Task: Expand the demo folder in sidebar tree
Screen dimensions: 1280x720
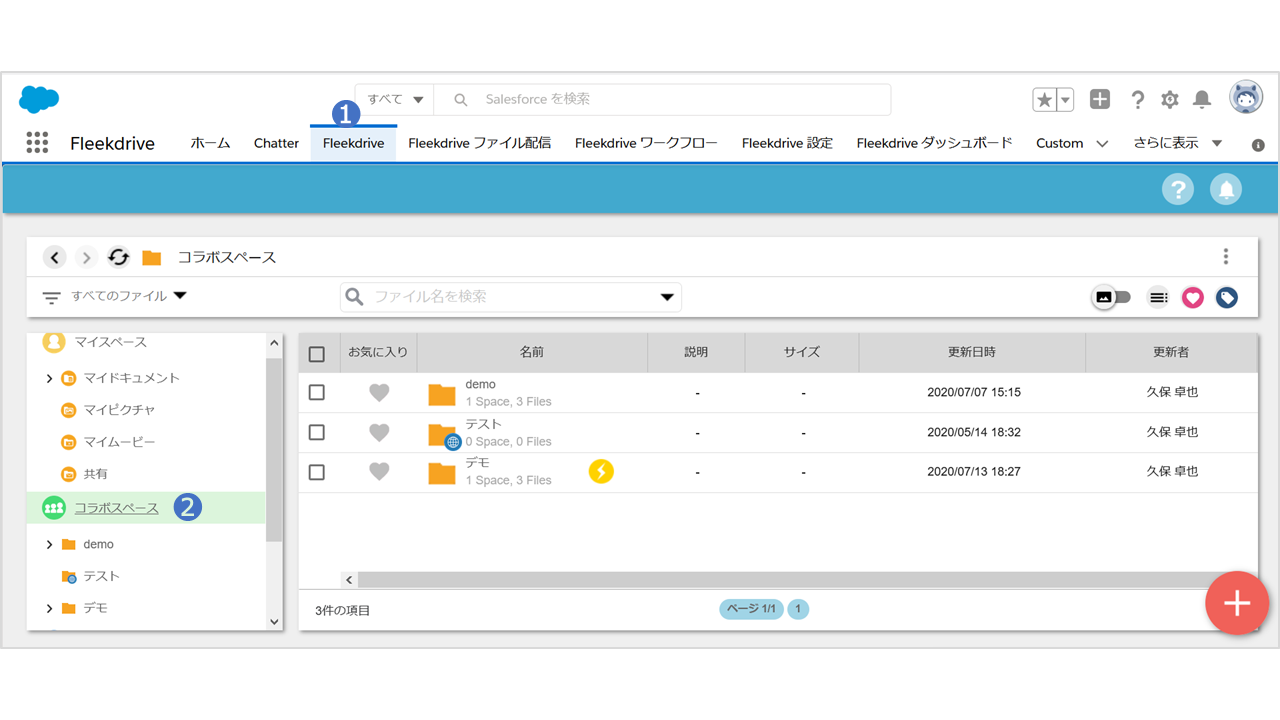Action: coord(49,544)
